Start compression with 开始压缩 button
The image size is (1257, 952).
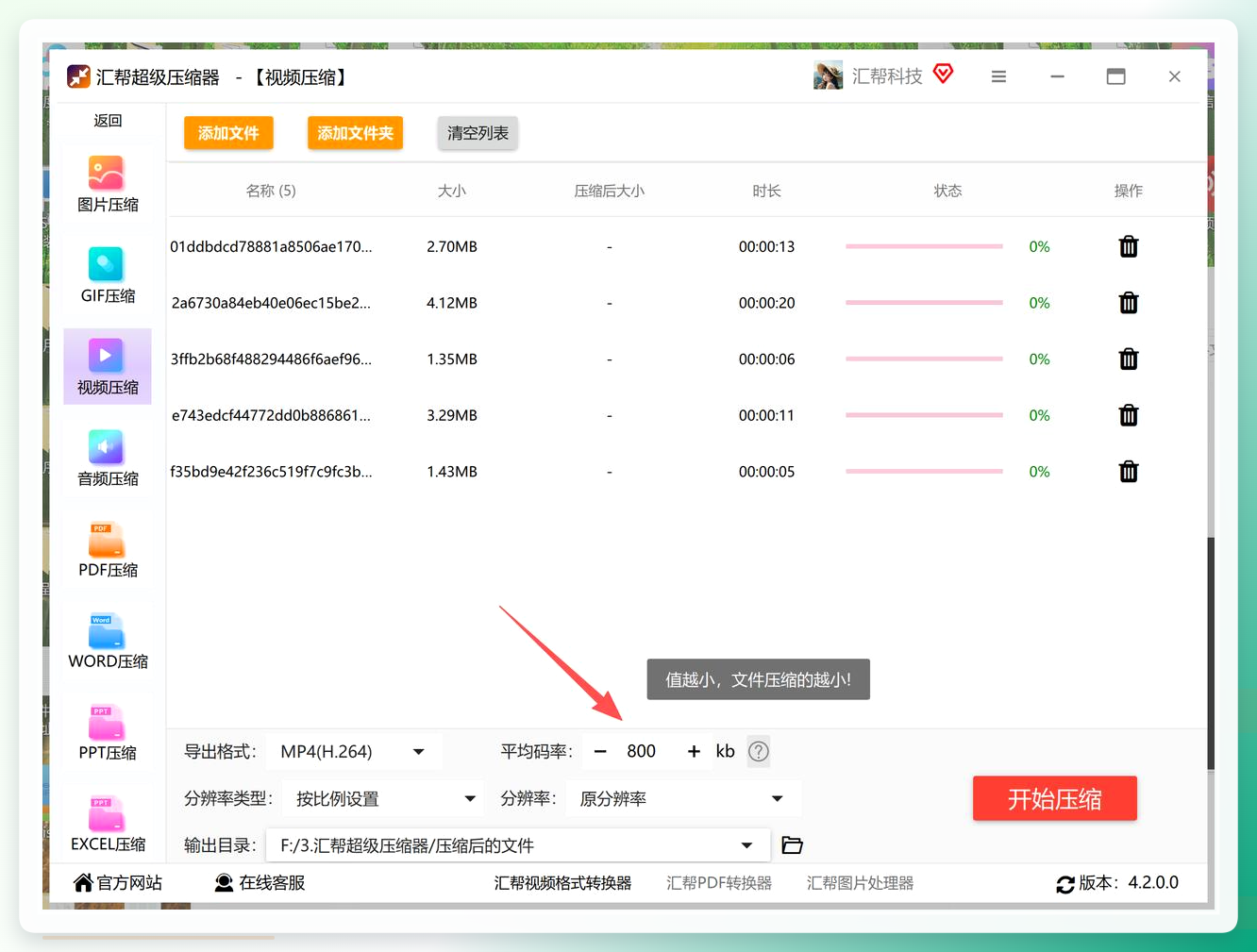[x=1055, y=799]
